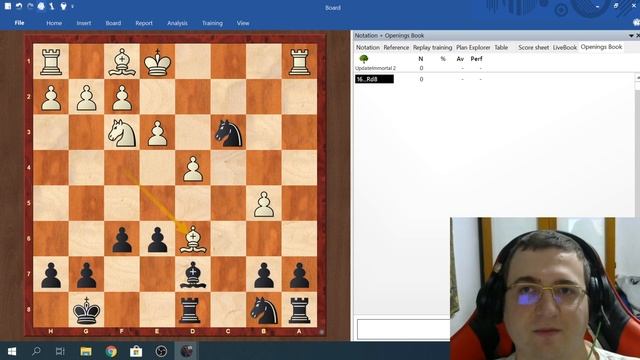The image size is (640, 360).
Task: Switch to the Table tab
Action: [501, 47]
